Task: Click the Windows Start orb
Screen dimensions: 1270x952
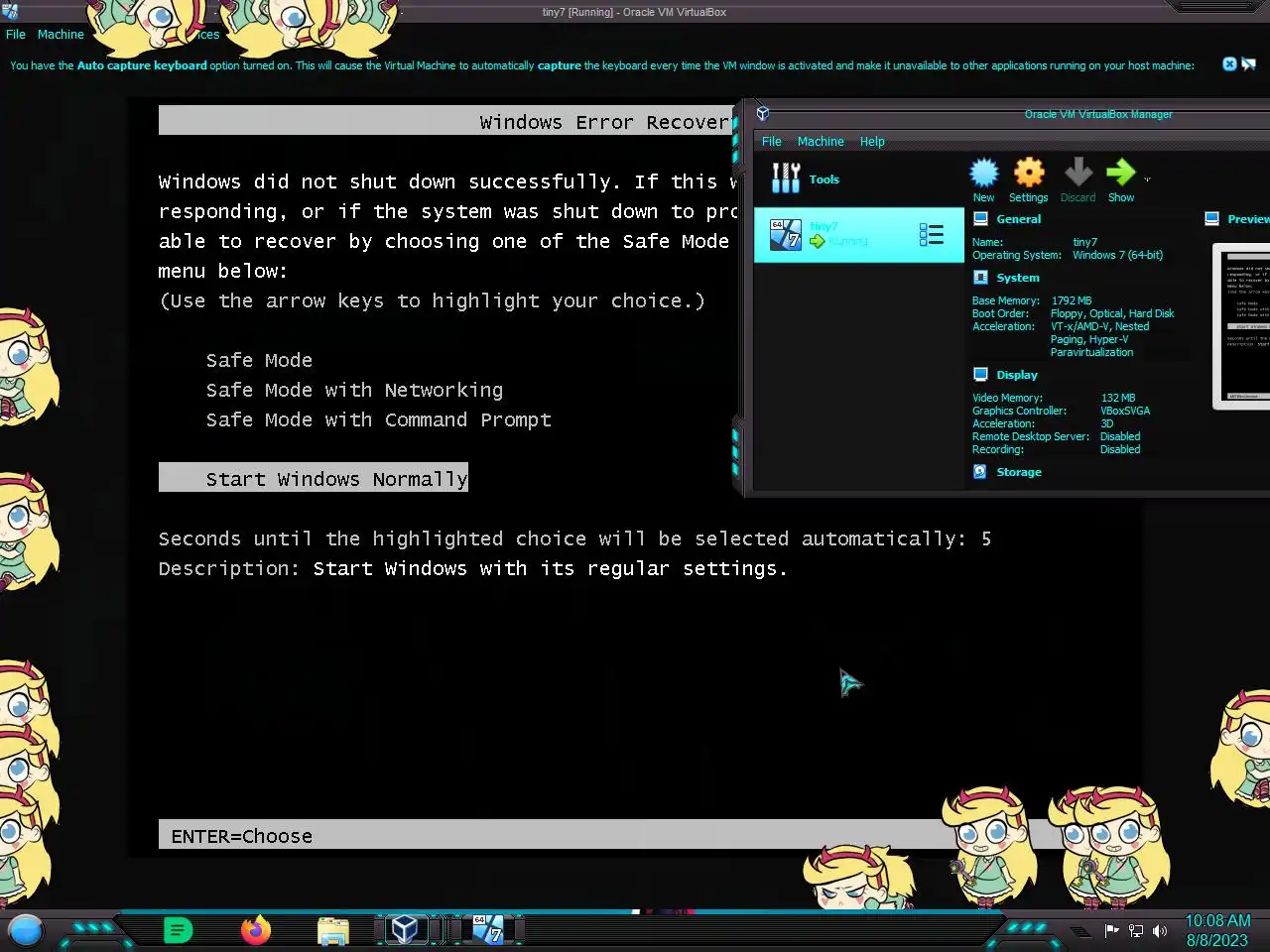Action: [x=26, y=930]
